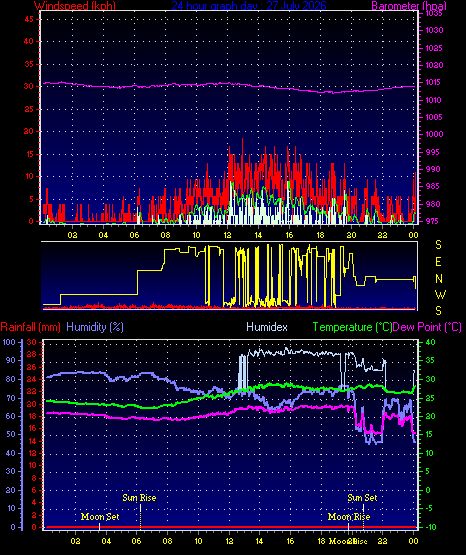Viewport: 466px width, 555px height.
Task: Click the 50 humidity scale value
Action: [11, 434]
